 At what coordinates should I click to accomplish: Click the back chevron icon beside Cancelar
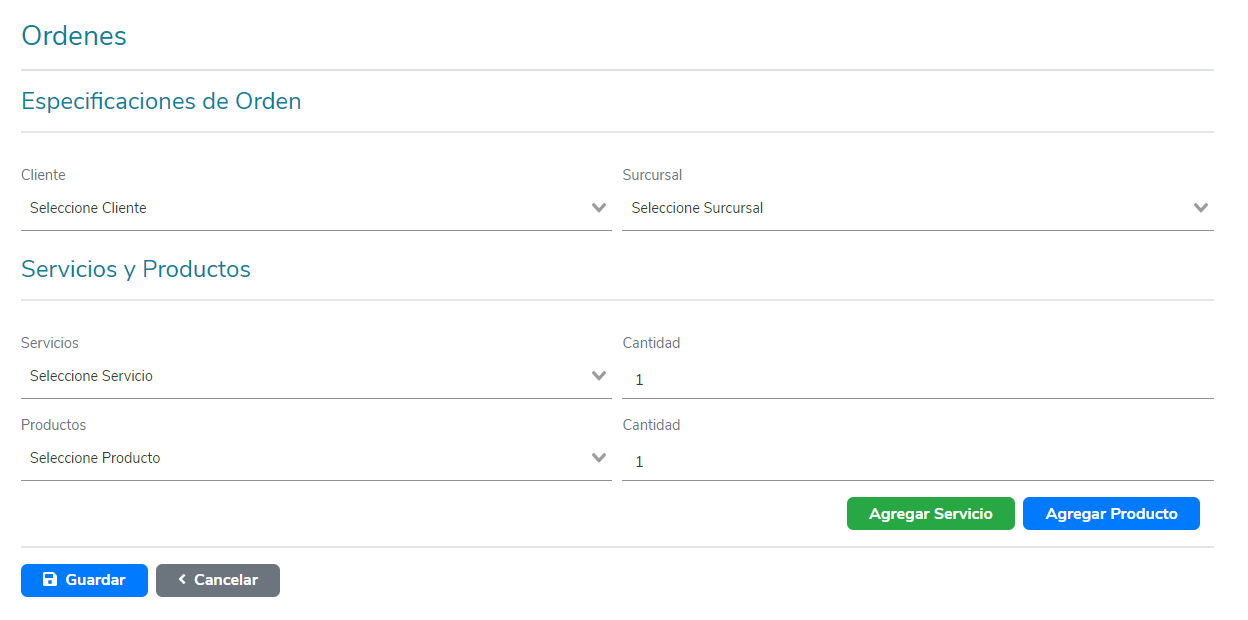click(182, 580)
